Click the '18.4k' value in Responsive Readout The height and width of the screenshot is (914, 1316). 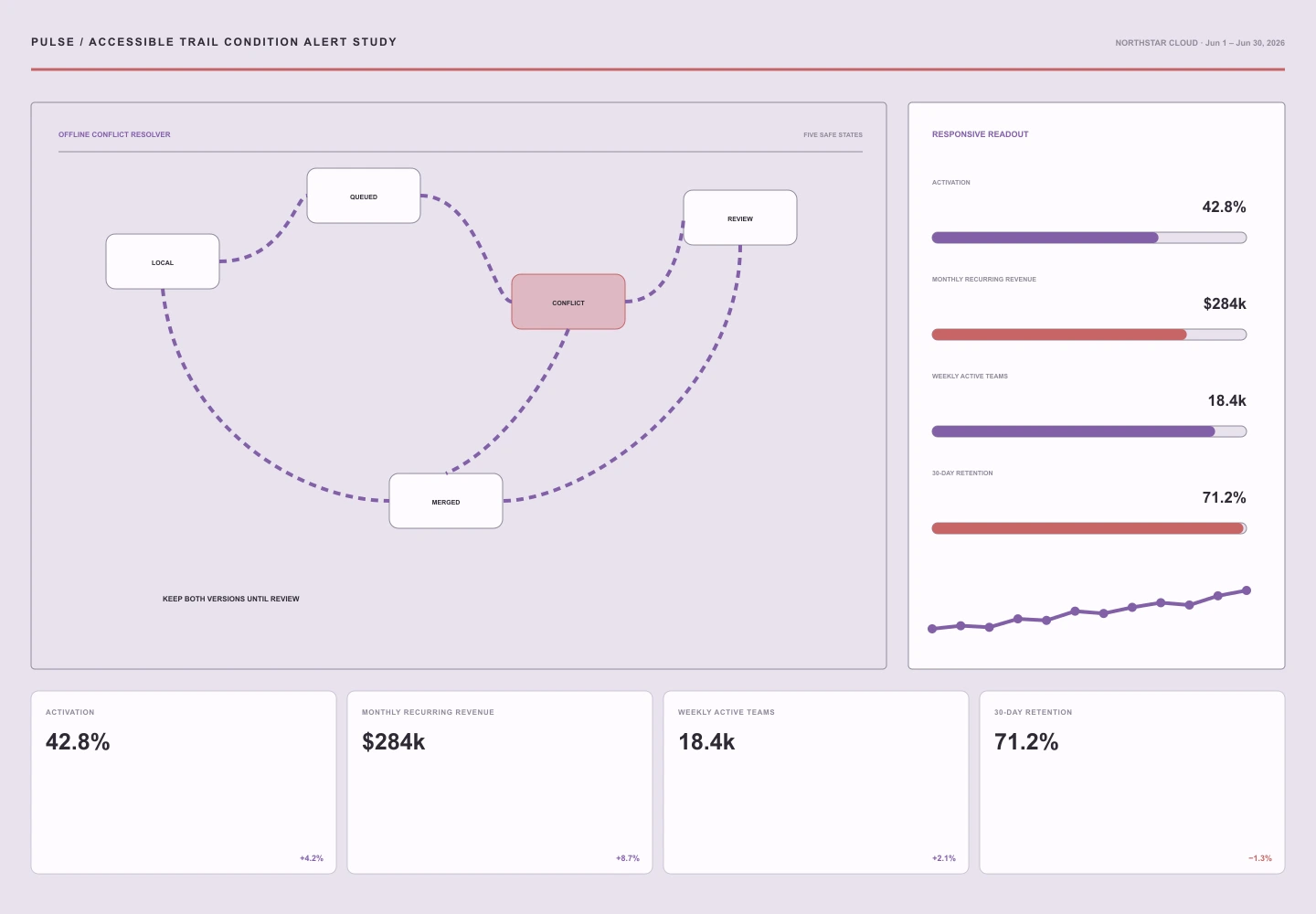pos(1226,401)
